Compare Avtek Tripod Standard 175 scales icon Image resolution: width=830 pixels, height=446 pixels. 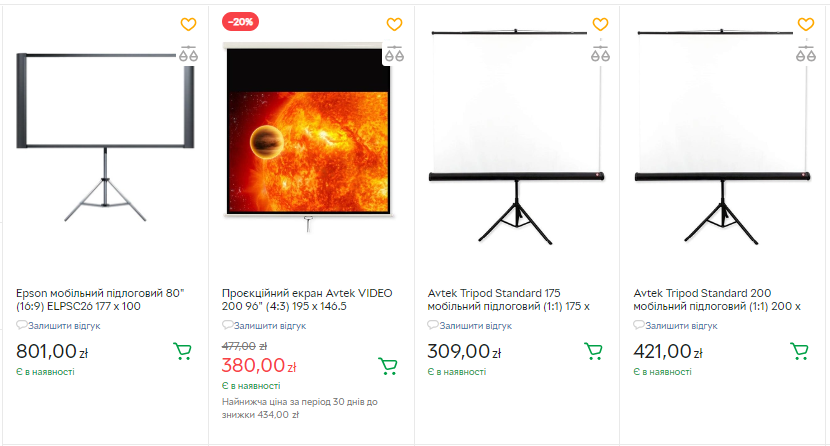click(600, 54)
